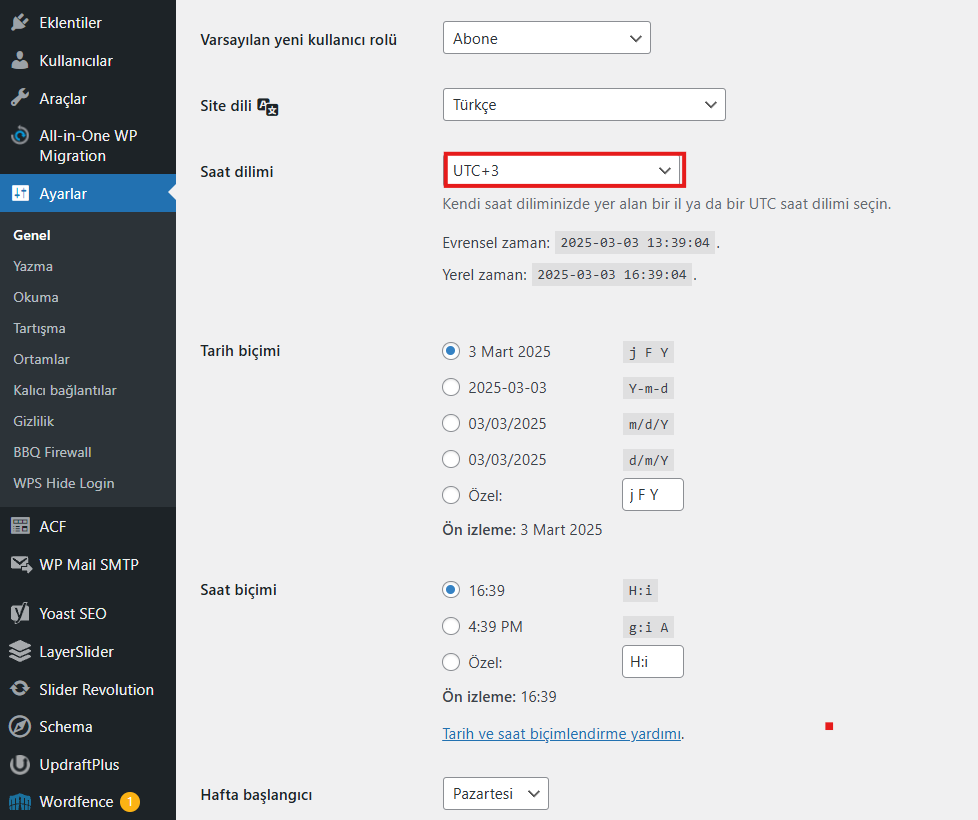The width and height of the screenshot is (978, 820).
Task: Click the Hafta başlangıcı label
Action: click(256, 794)
